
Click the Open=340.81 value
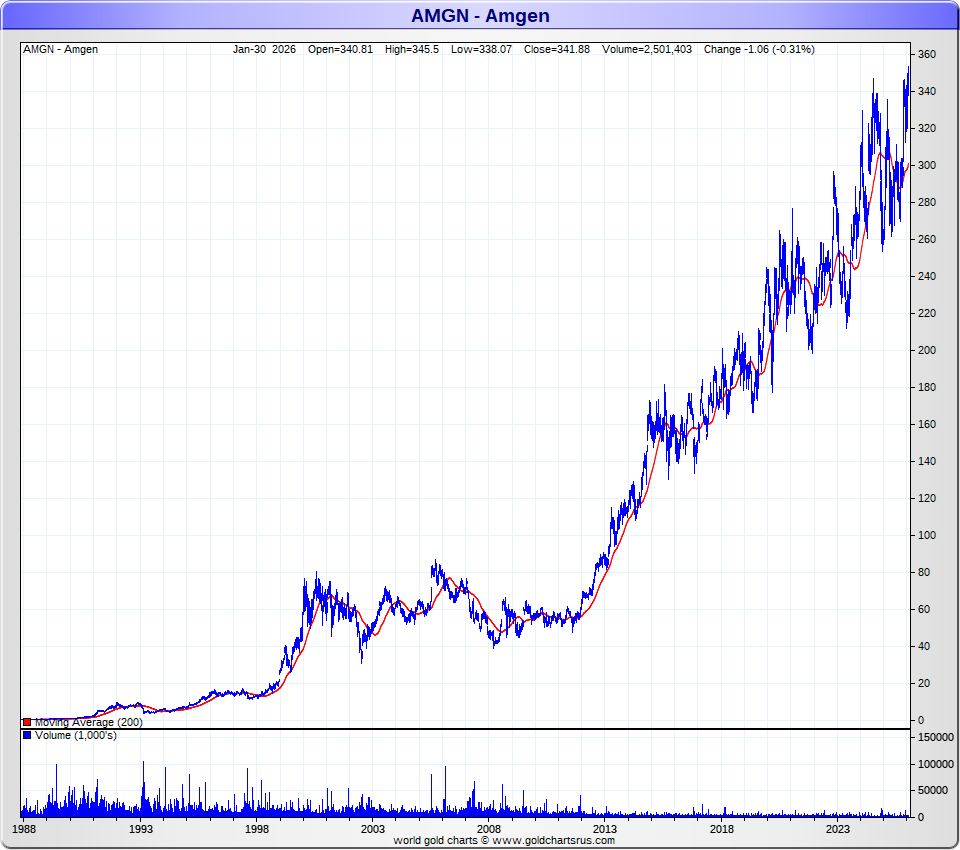(x=340, y=49)
